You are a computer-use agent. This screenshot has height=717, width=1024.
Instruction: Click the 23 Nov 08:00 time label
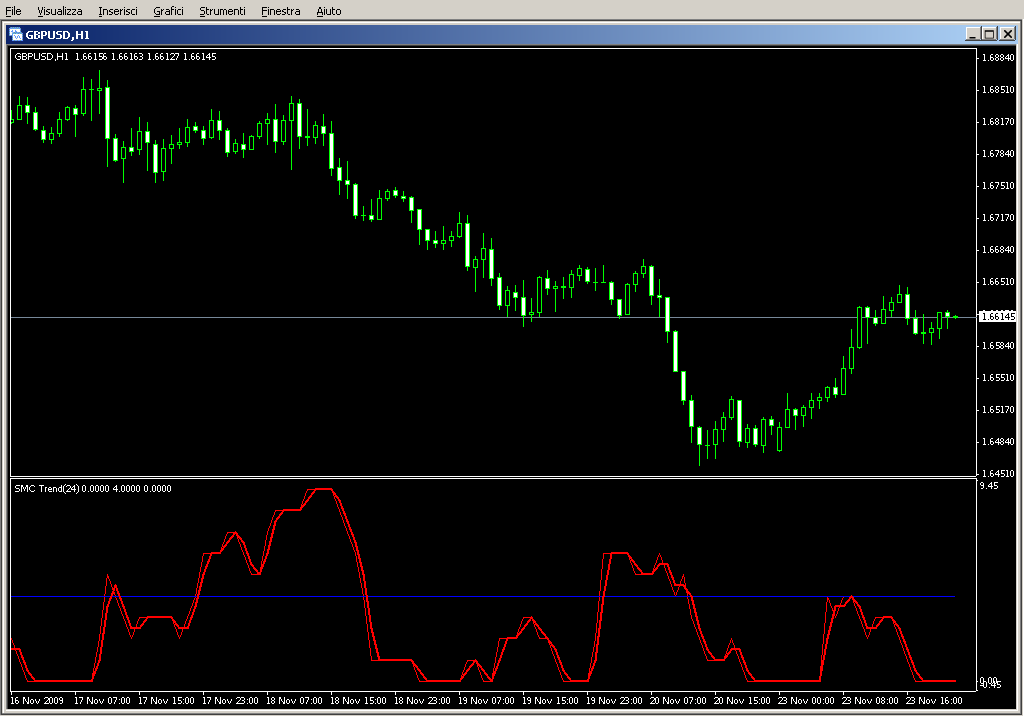pyautogui.click(x=870, y=701)
